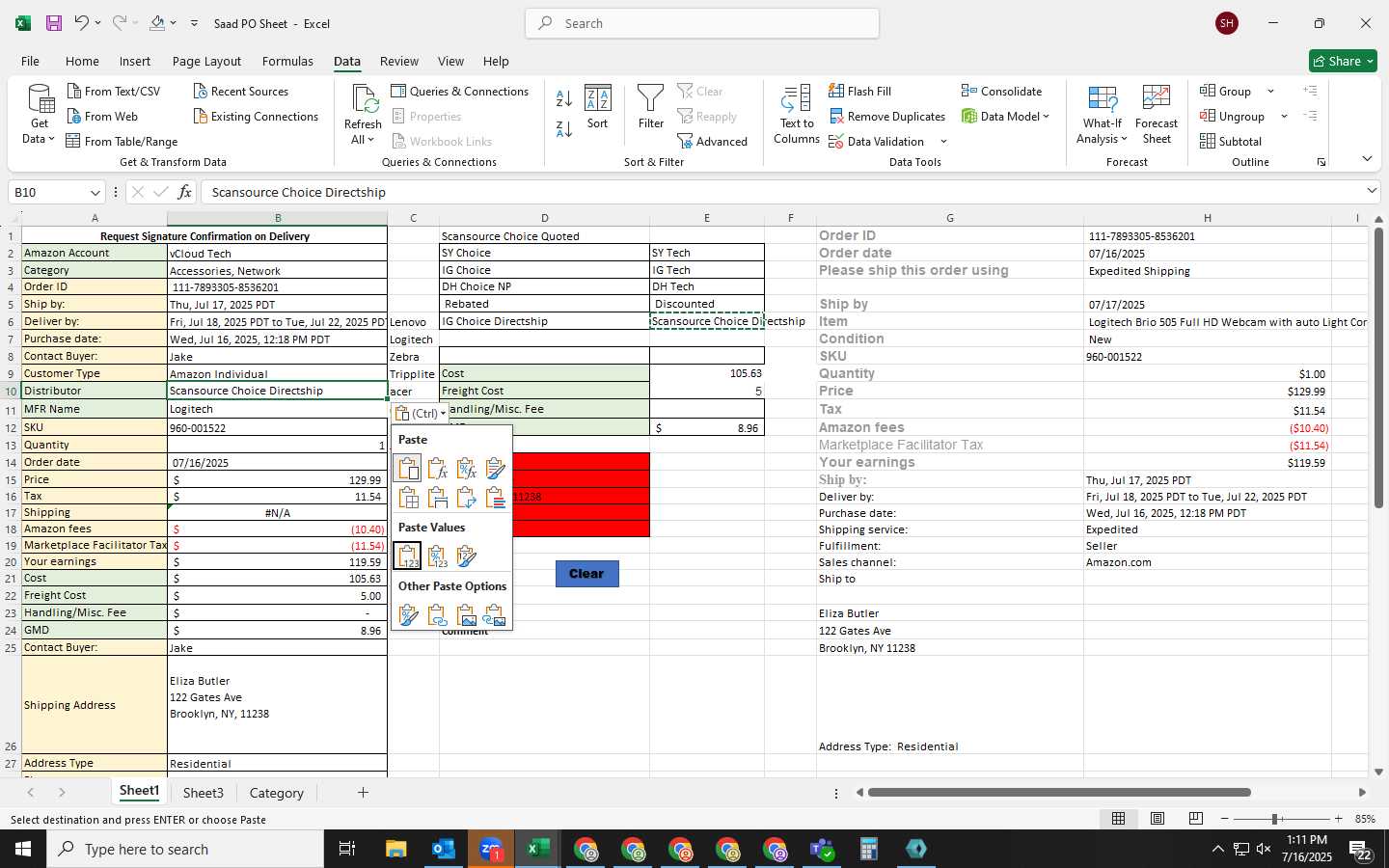Image resolution: width=1389 pixels, height=868 pixels.
Task: Choose Keep Source Formatting paste icon
Action: coord(495,469)
